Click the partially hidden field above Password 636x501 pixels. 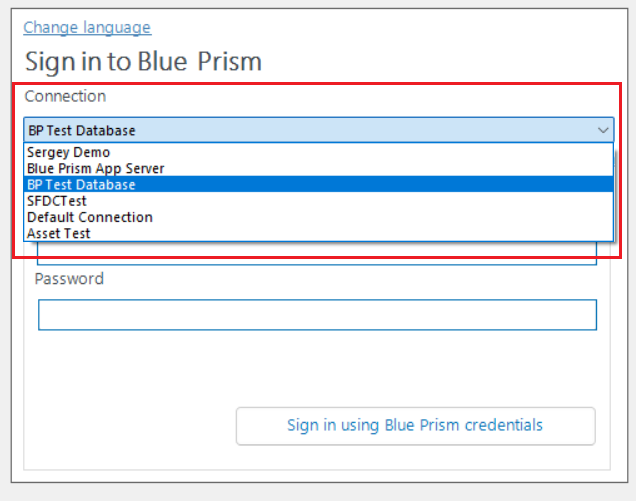pos(317,254)
